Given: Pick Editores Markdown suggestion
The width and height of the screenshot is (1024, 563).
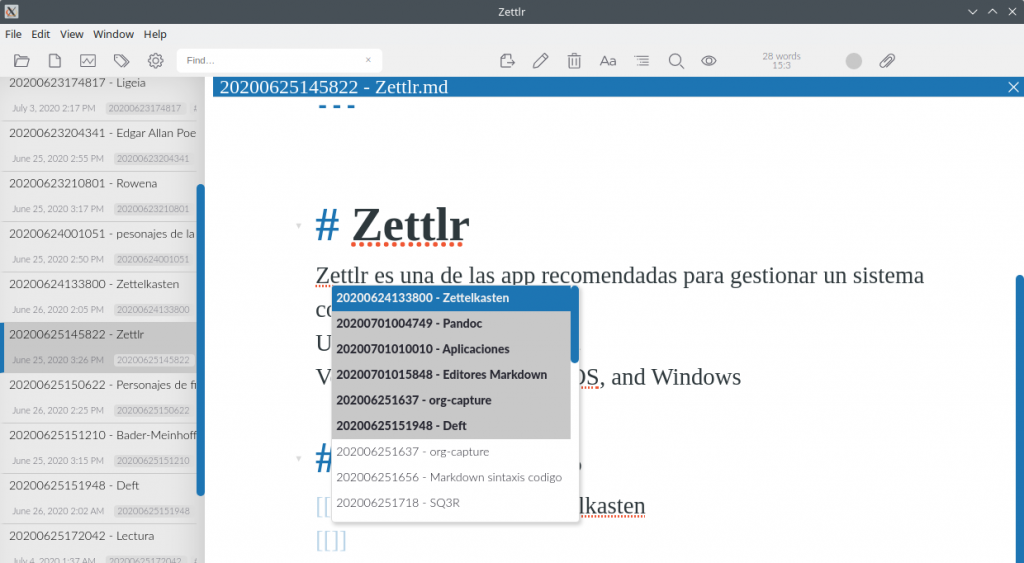Looking at the screenshot, I should click(x=451, y=374).
